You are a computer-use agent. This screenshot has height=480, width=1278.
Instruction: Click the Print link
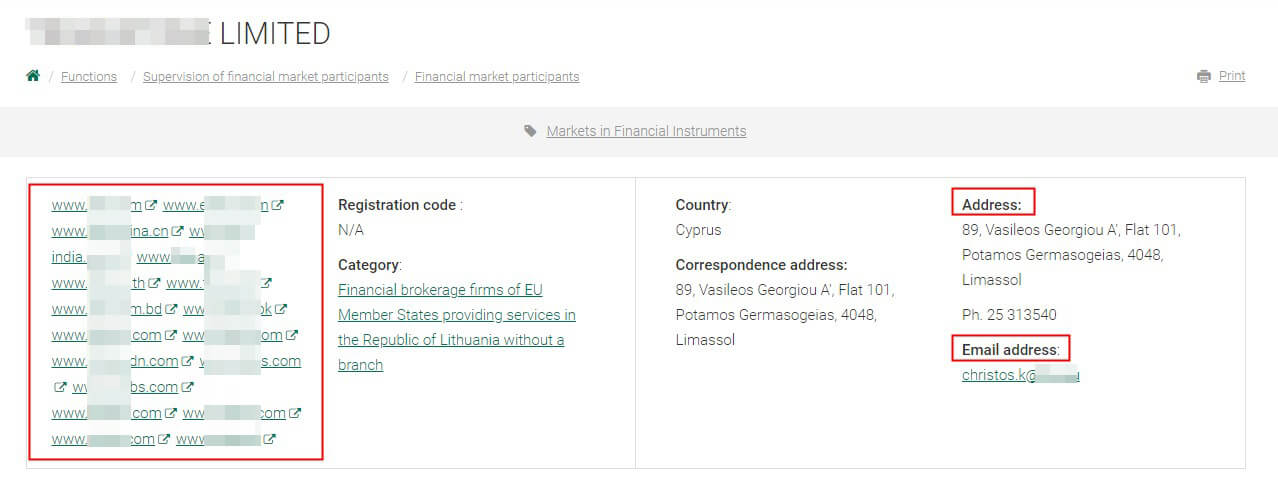coord(1232,76)
